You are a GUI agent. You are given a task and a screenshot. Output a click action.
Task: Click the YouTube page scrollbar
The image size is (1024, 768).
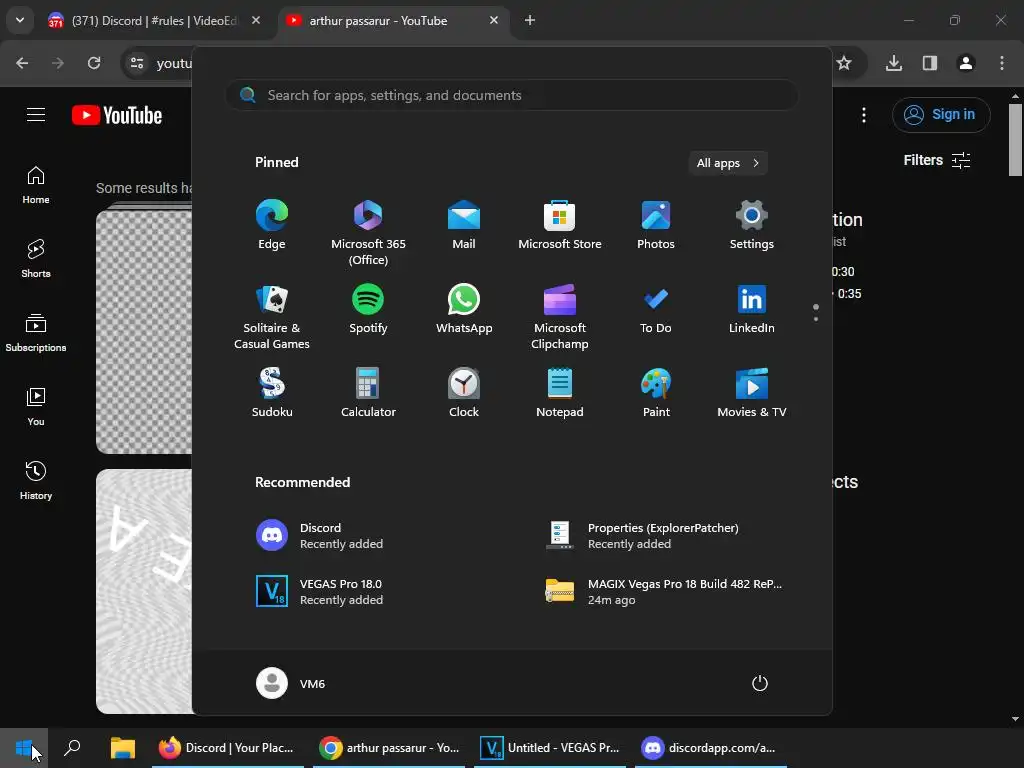[x=1015, y=140]
